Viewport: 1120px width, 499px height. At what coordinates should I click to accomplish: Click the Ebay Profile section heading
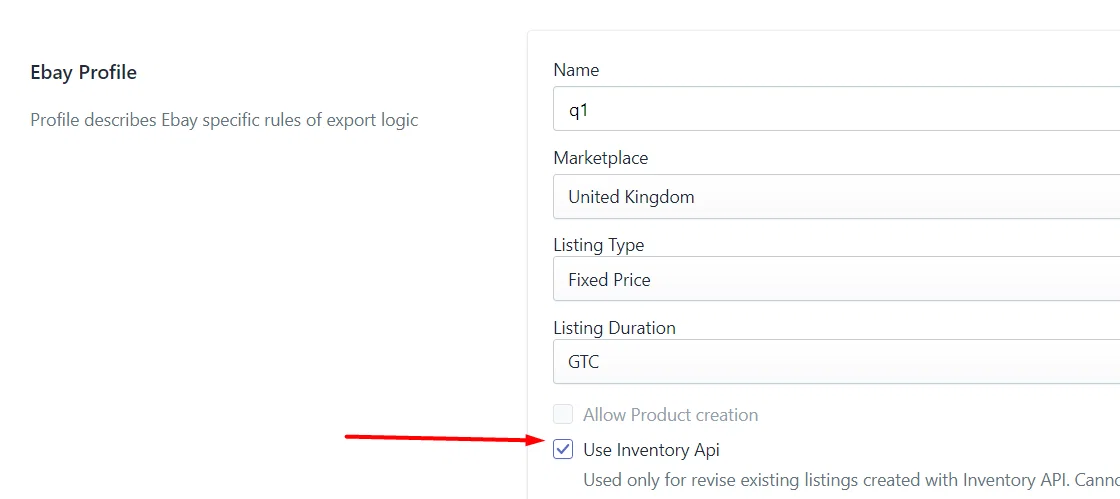84,72
